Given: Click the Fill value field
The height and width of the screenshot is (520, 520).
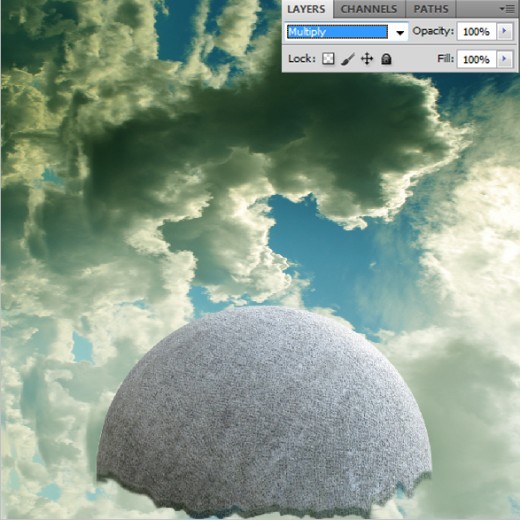Looking at the screenshot, I should point(476,59).
